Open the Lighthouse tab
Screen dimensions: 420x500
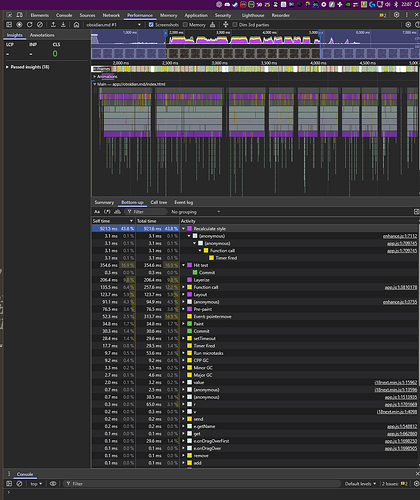(253, 15)
